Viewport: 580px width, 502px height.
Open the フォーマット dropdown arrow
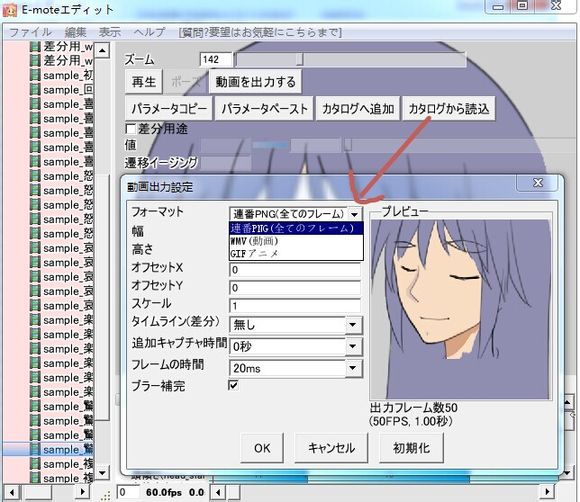(x=354, y=214)
